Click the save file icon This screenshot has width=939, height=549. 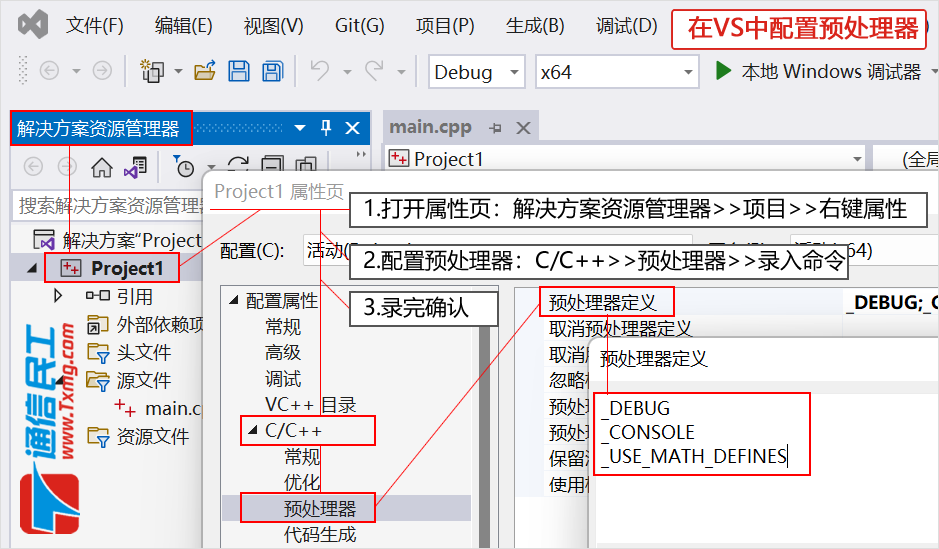238,71
